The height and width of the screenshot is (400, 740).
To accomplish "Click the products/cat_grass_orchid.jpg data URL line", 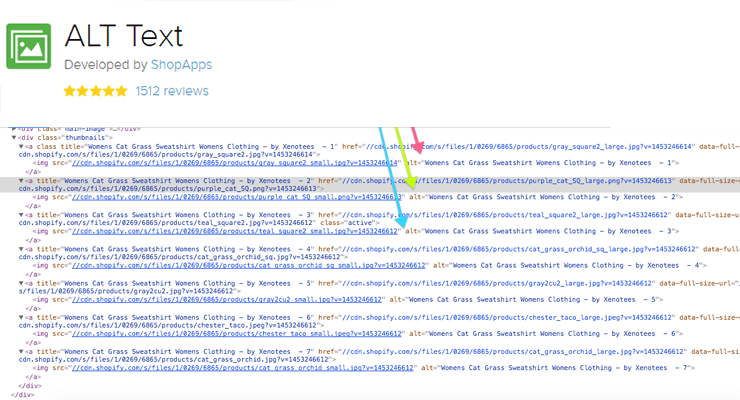I will (177, 359).
